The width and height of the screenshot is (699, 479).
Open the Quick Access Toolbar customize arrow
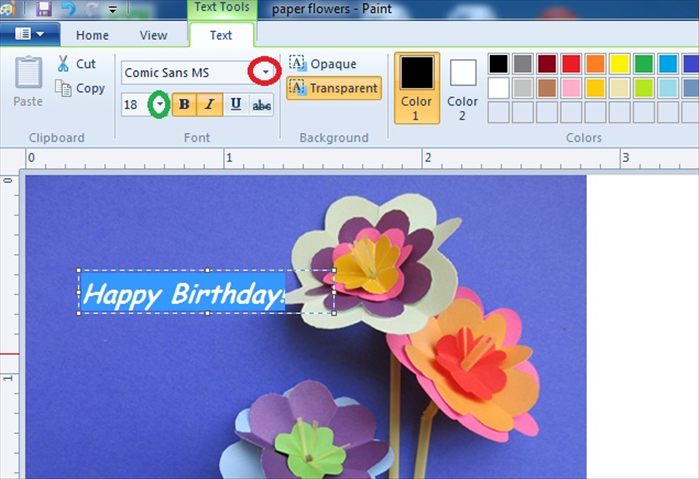tap(113, 9)
